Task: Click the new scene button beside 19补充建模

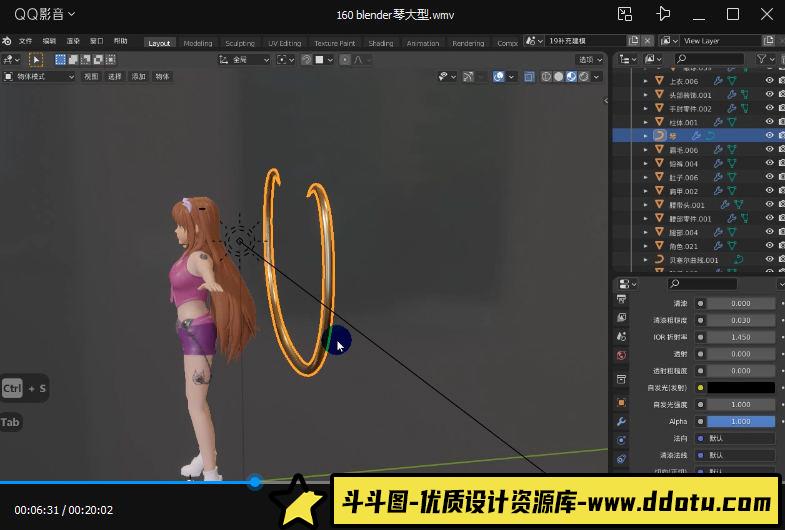Action: (634, 41)
